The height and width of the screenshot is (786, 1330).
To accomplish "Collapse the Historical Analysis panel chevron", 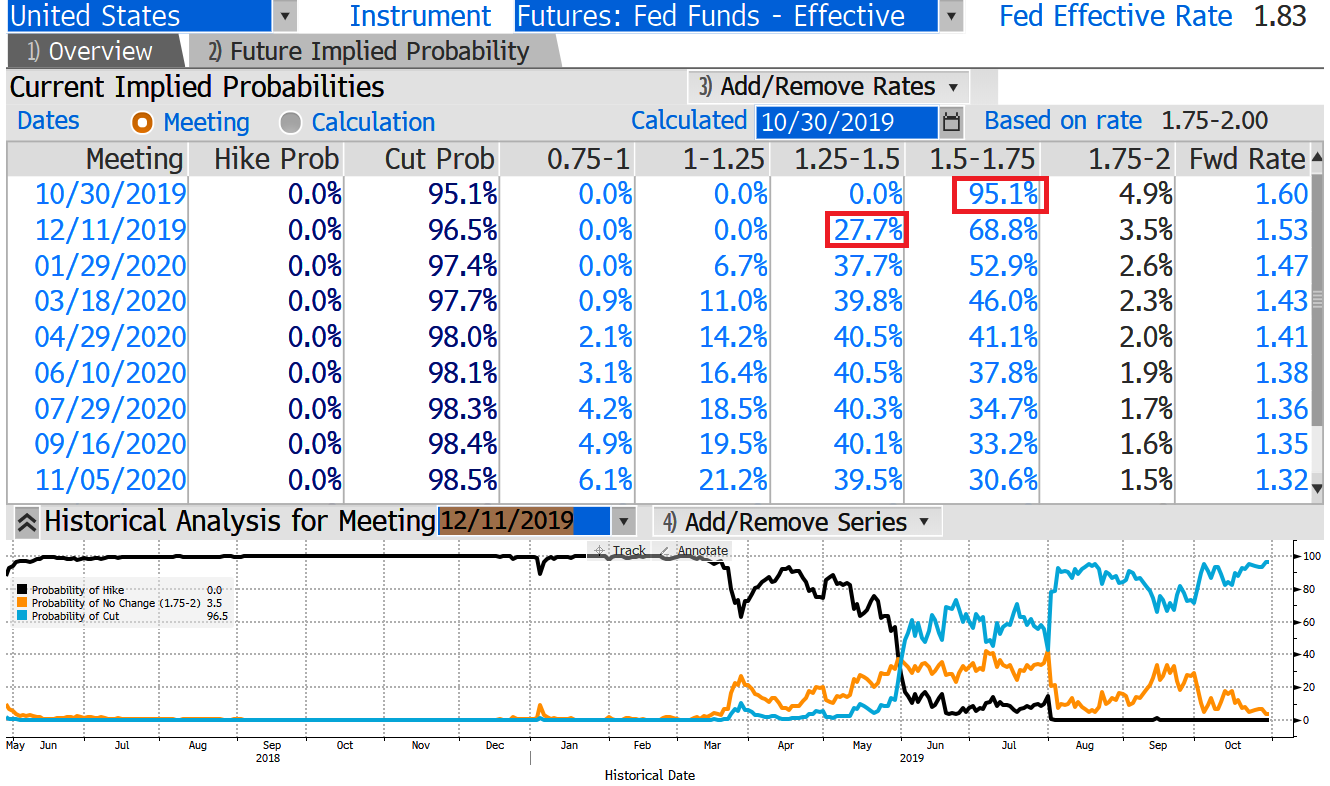I will point(26,522).
